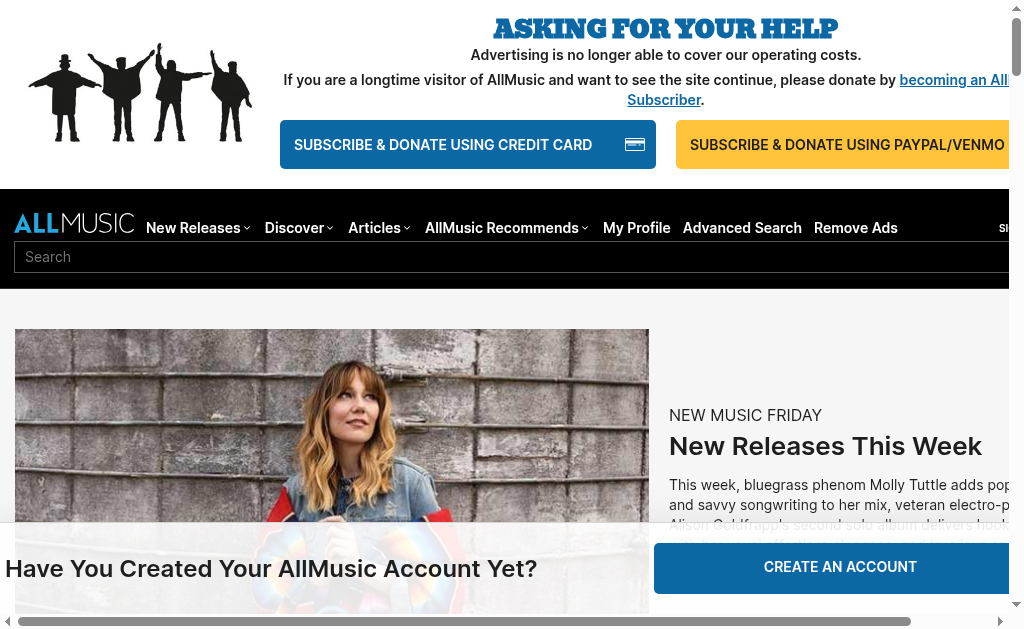
Task: Go to My Profile
Action: 637,228
